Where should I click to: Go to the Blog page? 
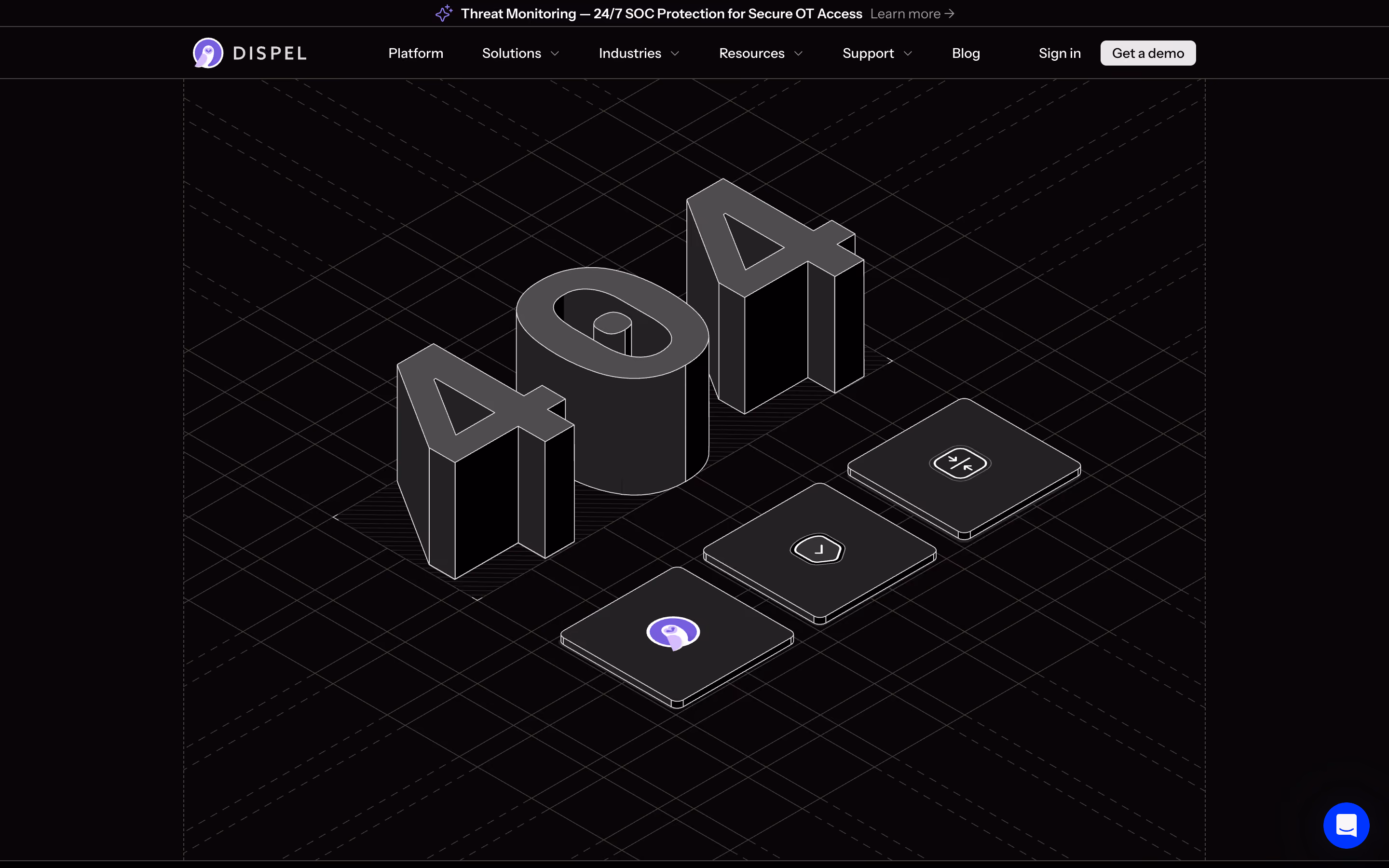click(x=966, y=54)
